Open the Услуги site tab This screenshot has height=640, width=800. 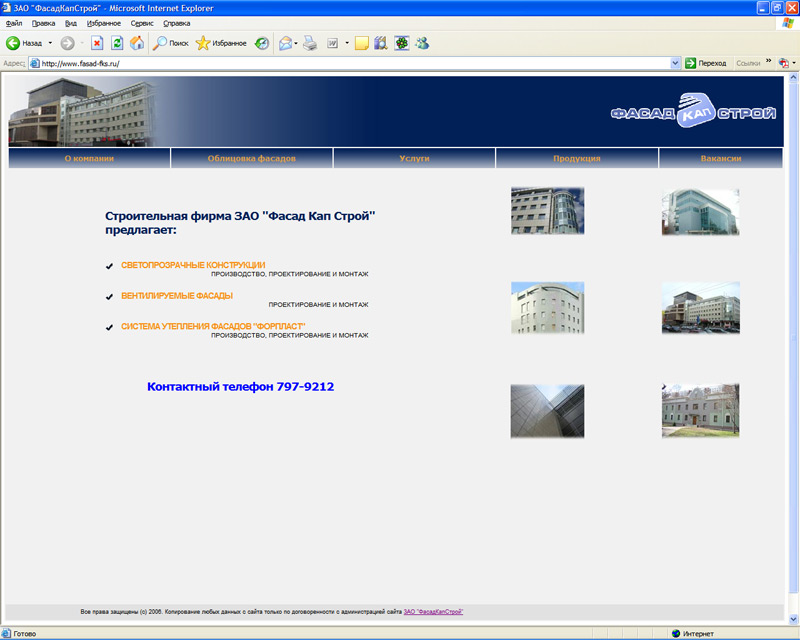pos(414,158)
